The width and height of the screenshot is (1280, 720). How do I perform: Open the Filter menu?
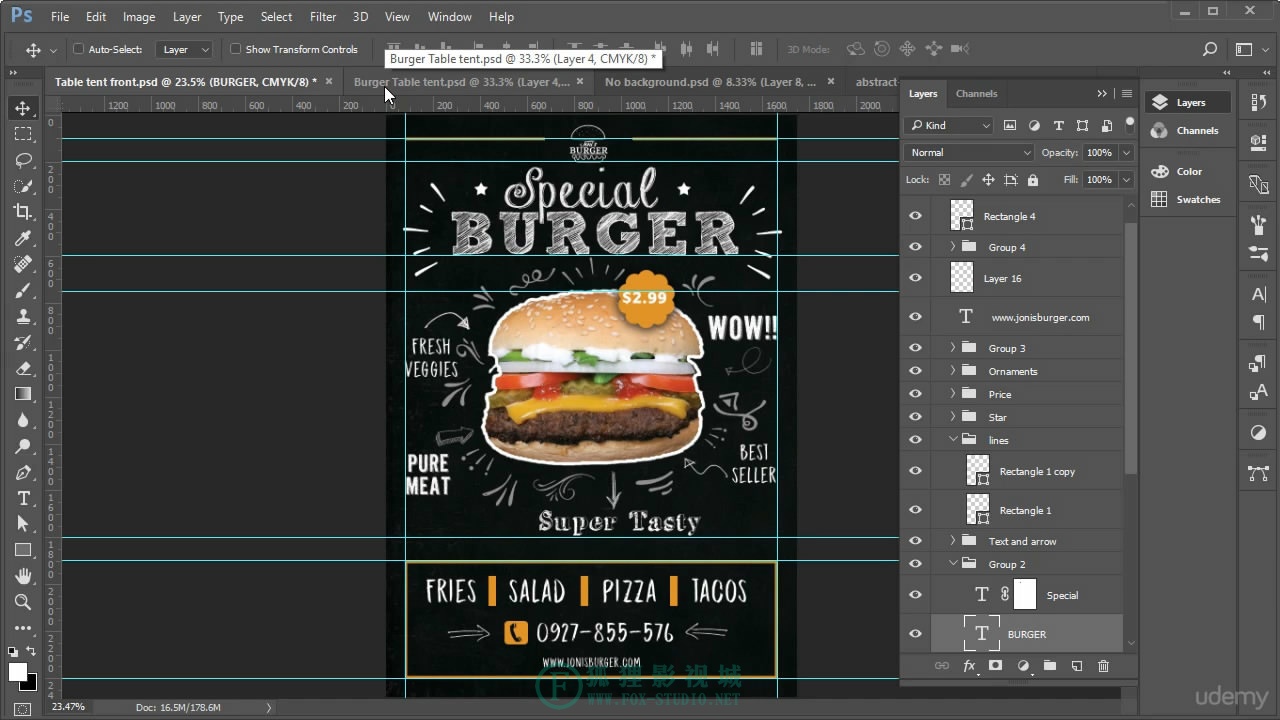point(323,16)
